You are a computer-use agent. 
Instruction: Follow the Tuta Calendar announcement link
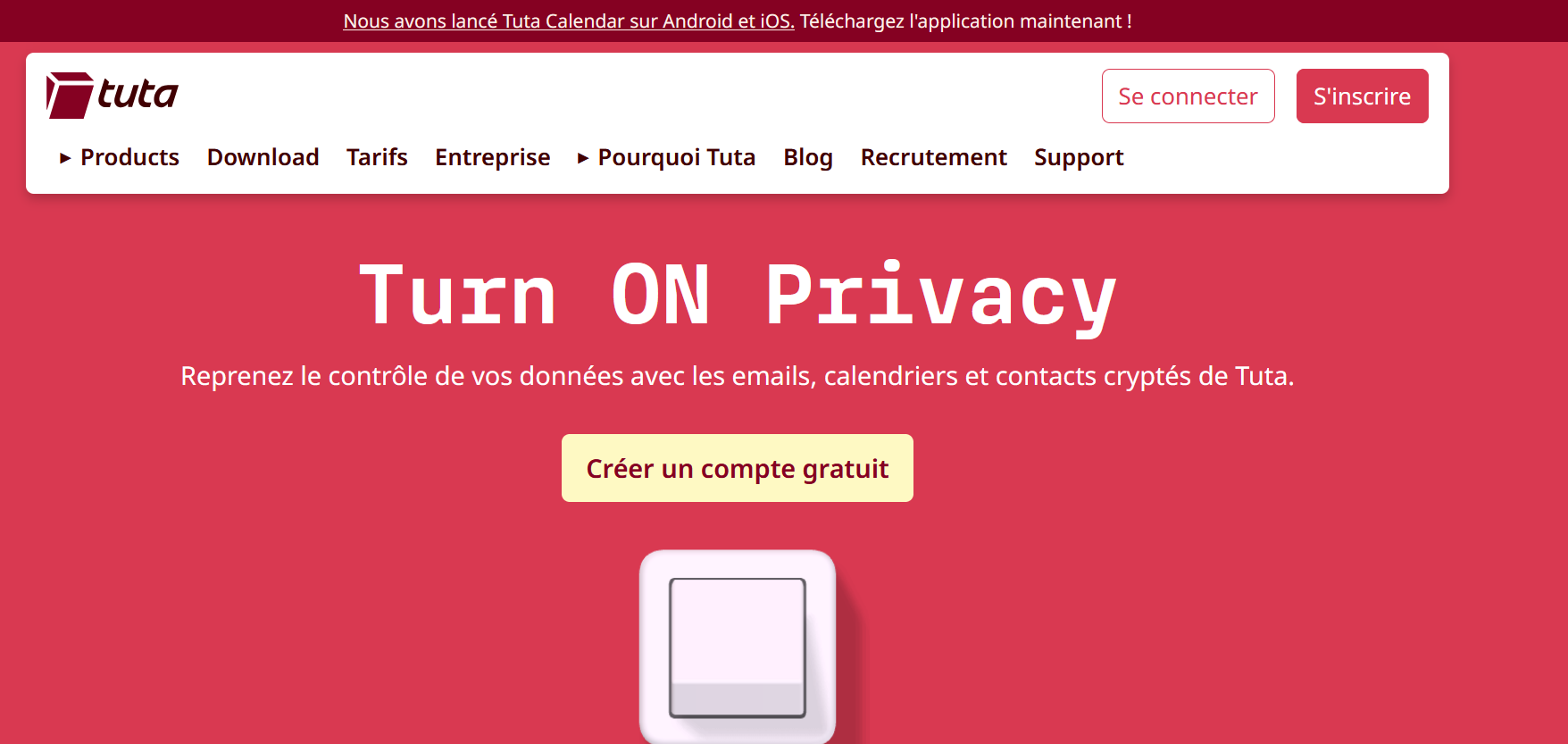point(569,21)
